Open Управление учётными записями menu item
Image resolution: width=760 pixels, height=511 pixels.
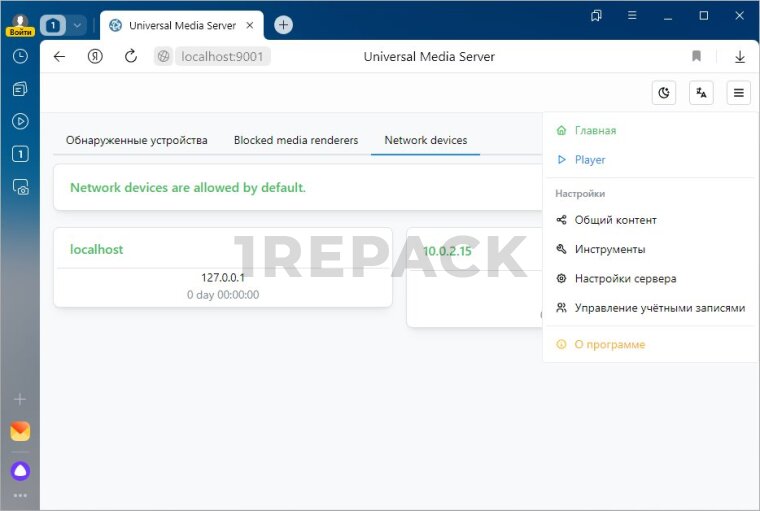pos(659,308)
